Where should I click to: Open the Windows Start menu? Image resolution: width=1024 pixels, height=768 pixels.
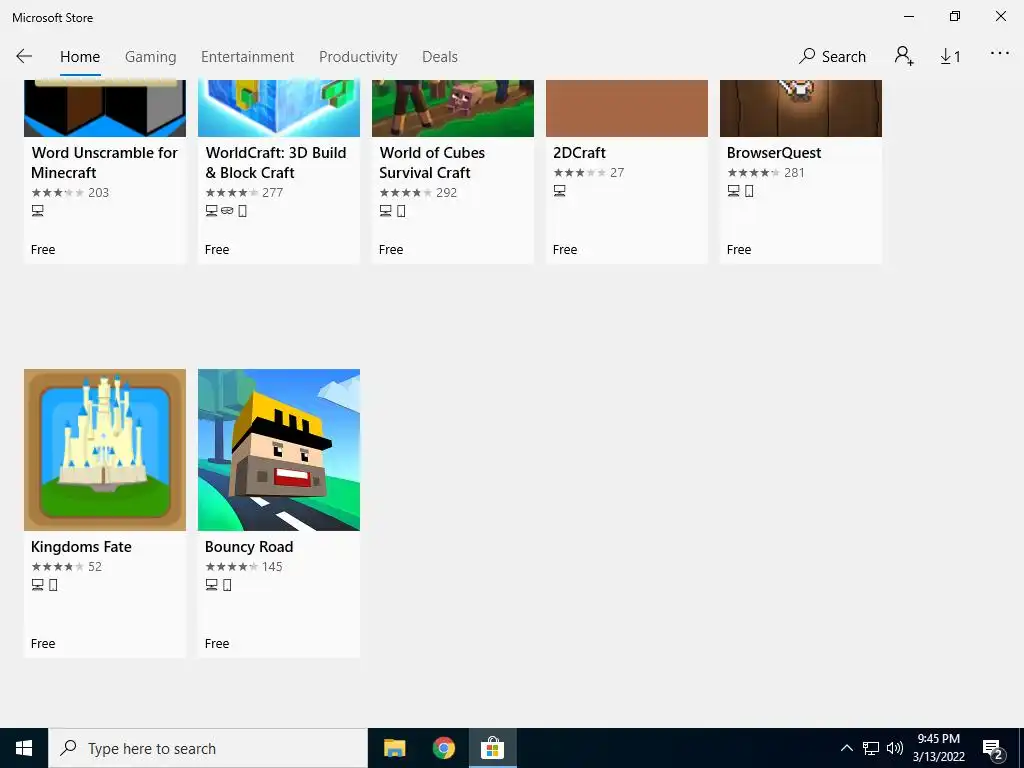click(x=24, y=748)
